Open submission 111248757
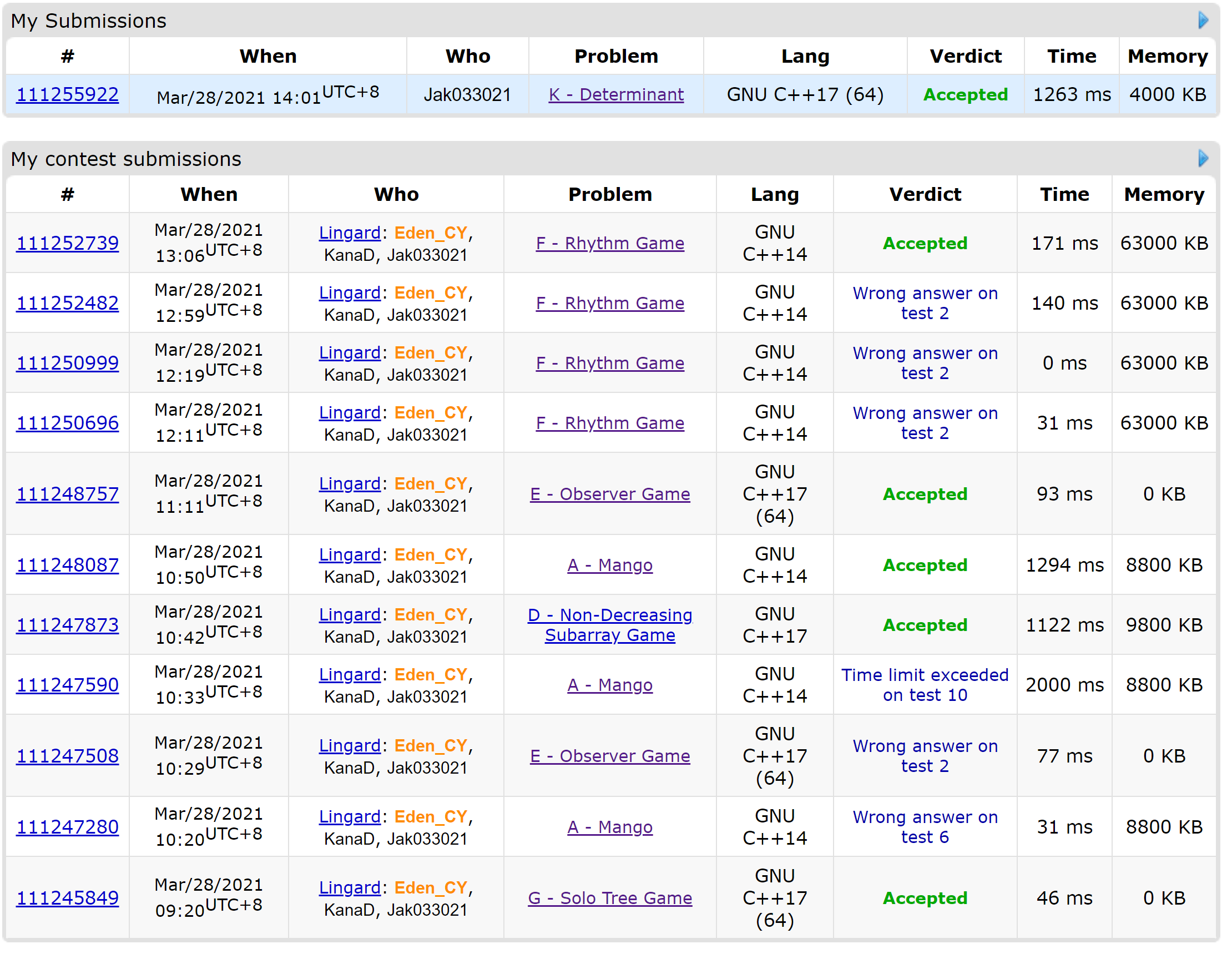The width and height of the screenshot is (1232, 954). tap(67, 493)
